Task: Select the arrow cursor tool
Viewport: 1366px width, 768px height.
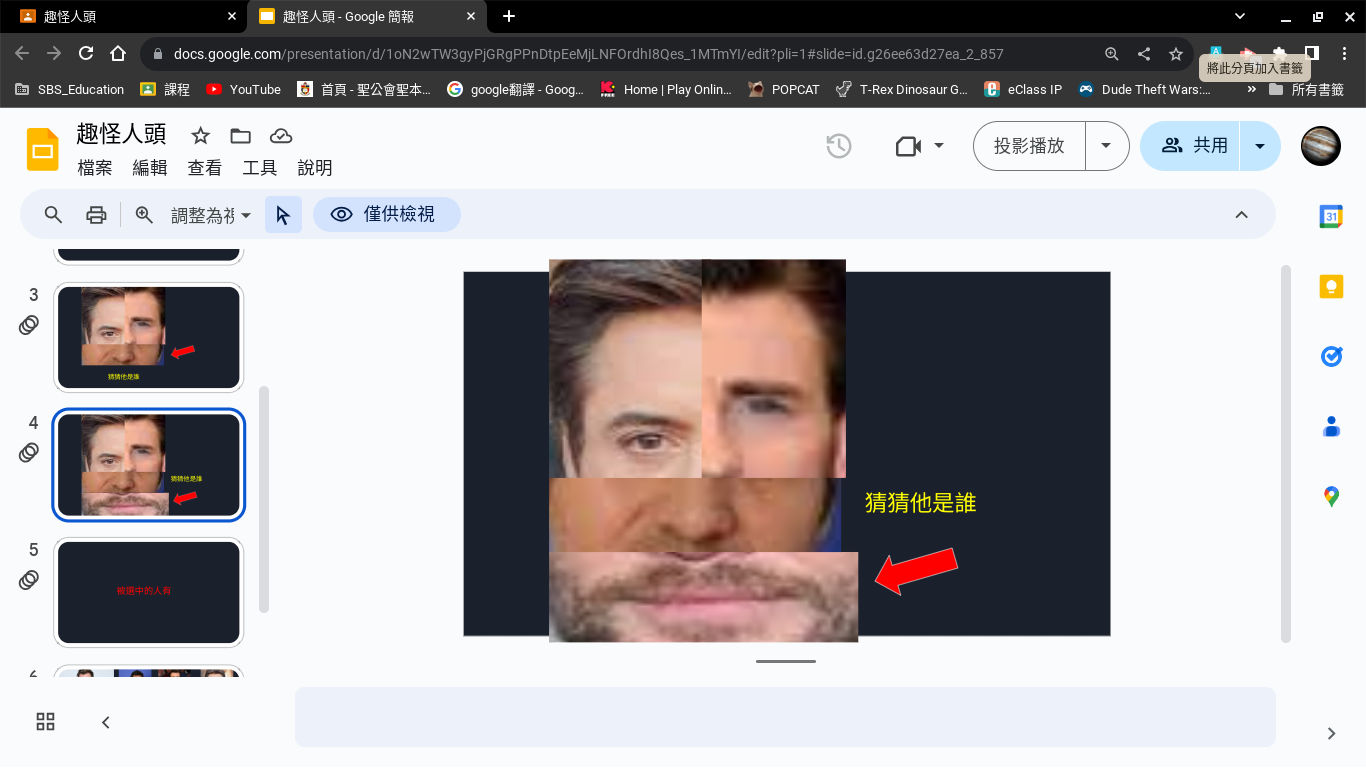Action: [x=283, y=215]
